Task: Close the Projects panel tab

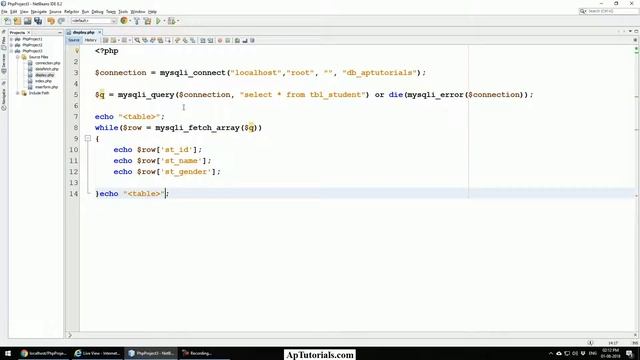Action: coord(29,33)
